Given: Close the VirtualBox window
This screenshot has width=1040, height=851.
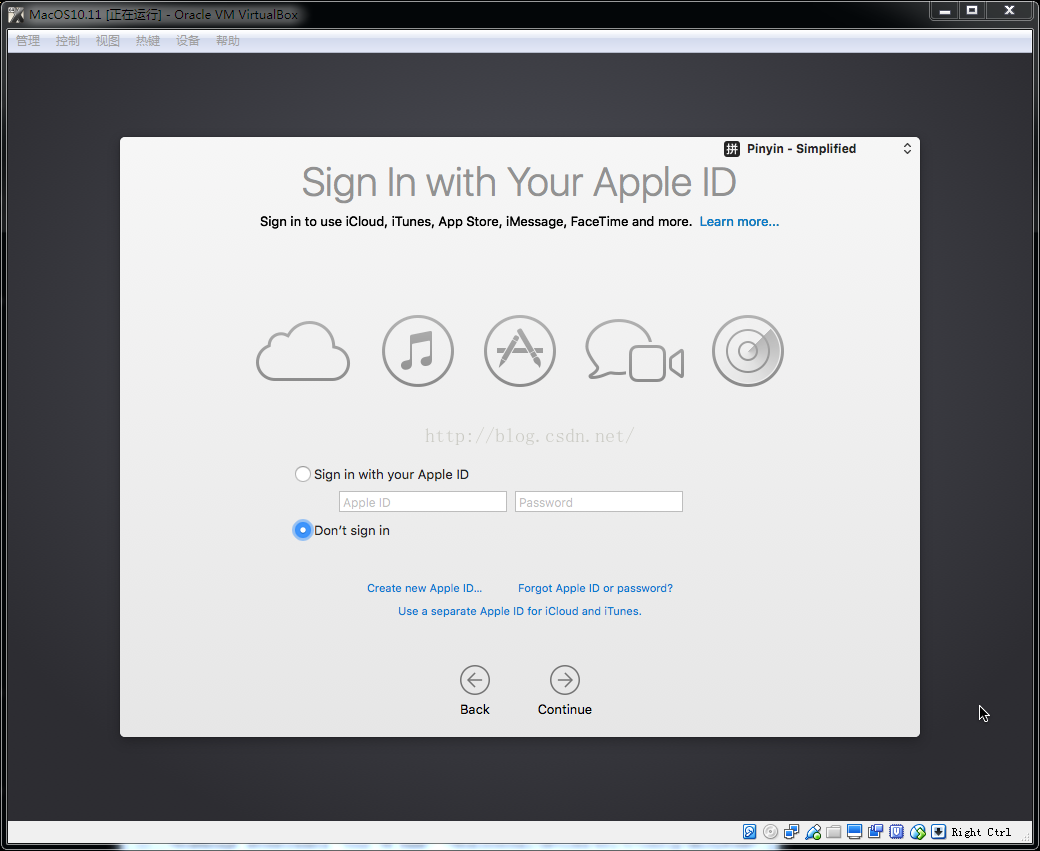Looking at the screenshot, I should (1009, 11).
